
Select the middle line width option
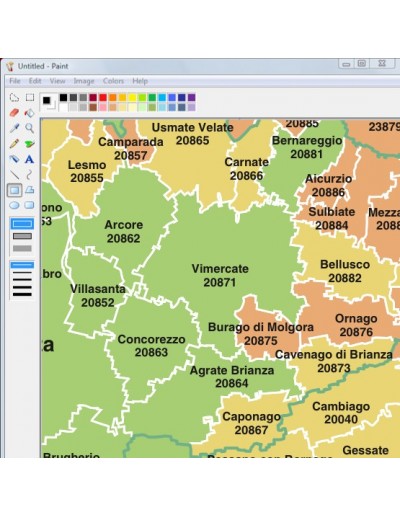coord(22,280)
